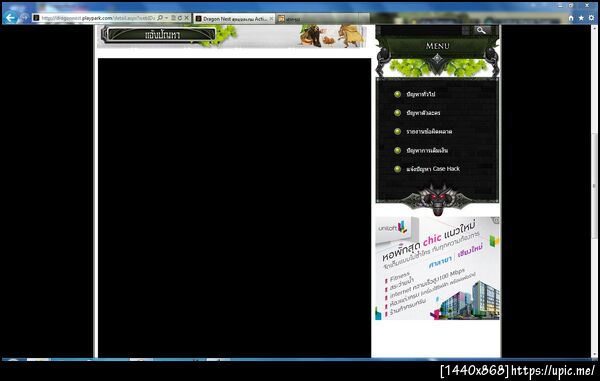Click the scrollbar up arrow at top right
600x381 pixels.
595,28
